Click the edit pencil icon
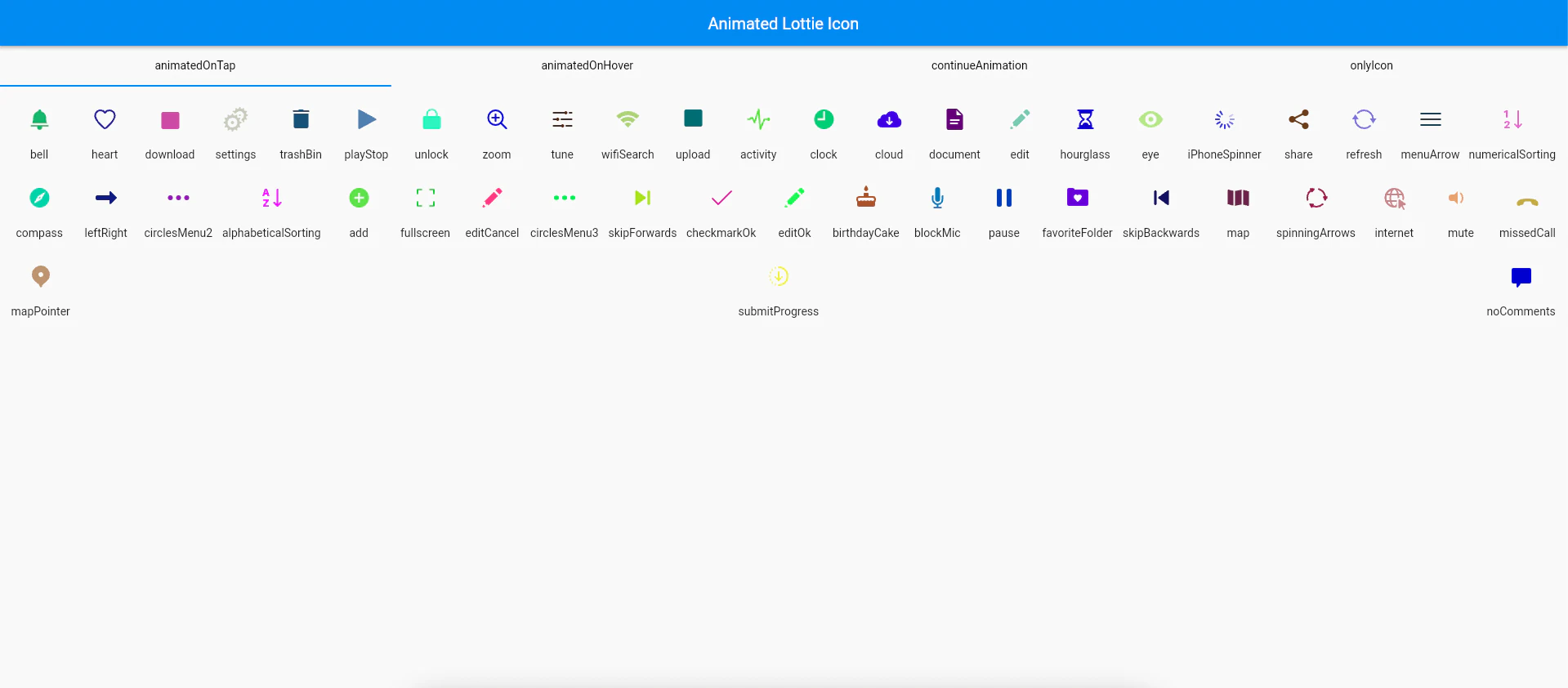This screenshot has width=1568, height=688. [x=1020, y=119]
